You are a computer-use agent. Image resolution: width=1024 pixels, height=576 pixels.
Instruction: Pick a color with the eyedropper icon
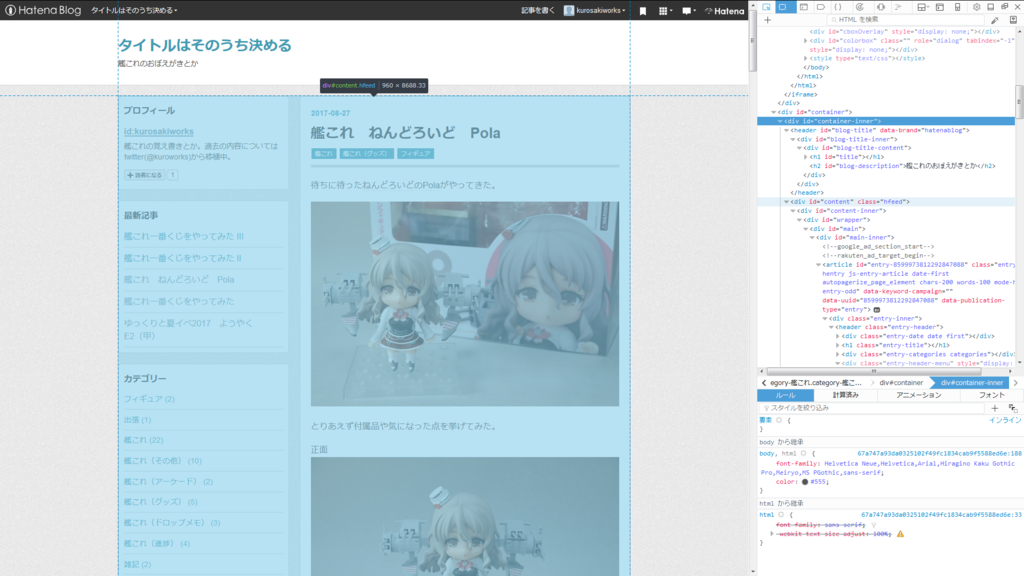(995, 20)
